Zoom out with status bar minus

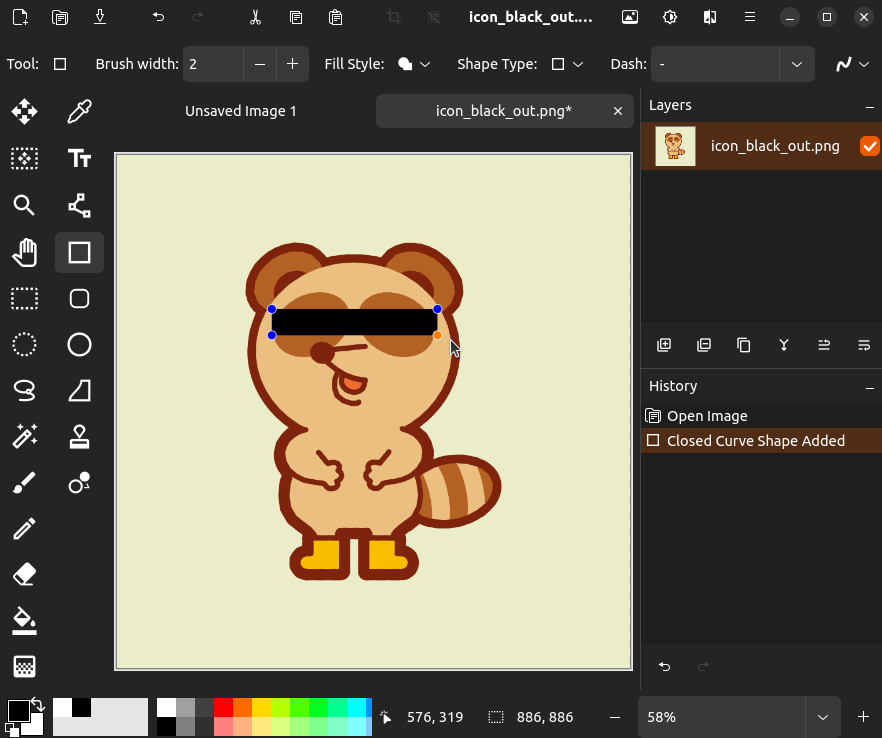(x=615, y=717)
